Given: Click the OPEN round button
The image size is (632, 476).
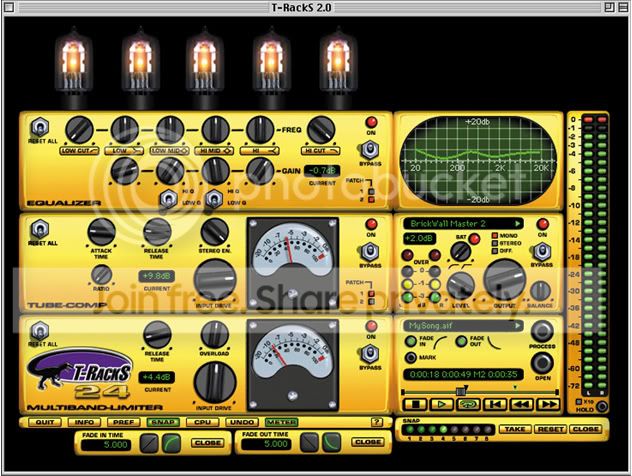Looking at the screenshot, I should tap(542, 363).
